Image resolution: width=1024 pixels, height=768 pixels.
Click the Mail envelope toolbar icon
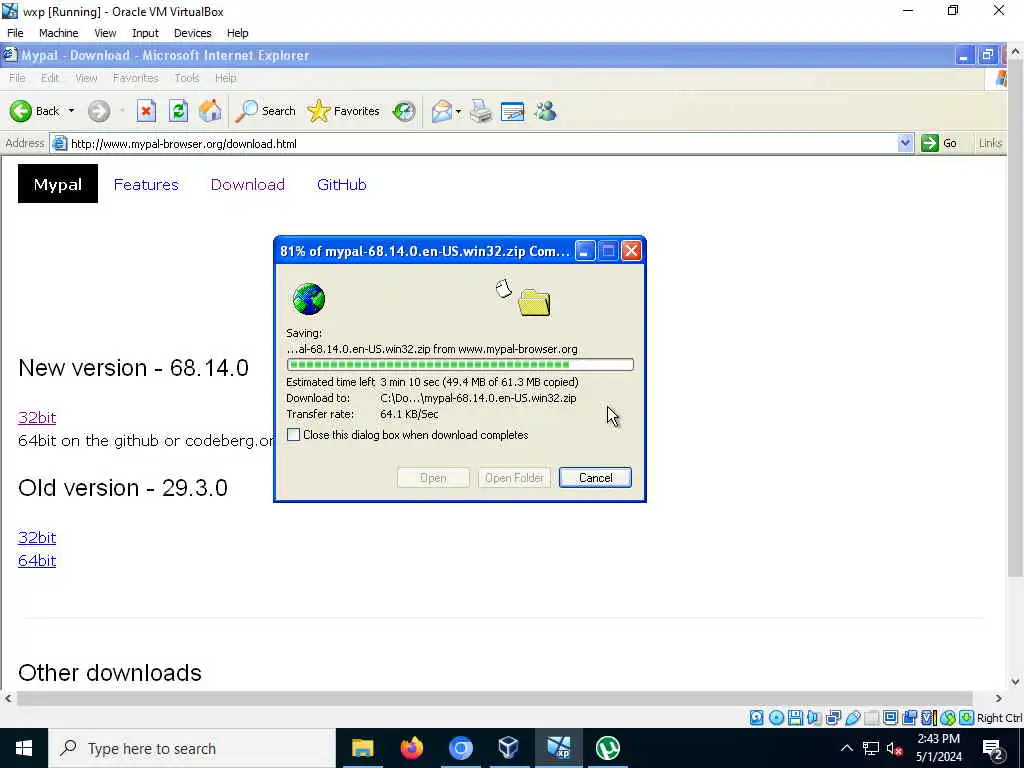[x=442, y=111]
